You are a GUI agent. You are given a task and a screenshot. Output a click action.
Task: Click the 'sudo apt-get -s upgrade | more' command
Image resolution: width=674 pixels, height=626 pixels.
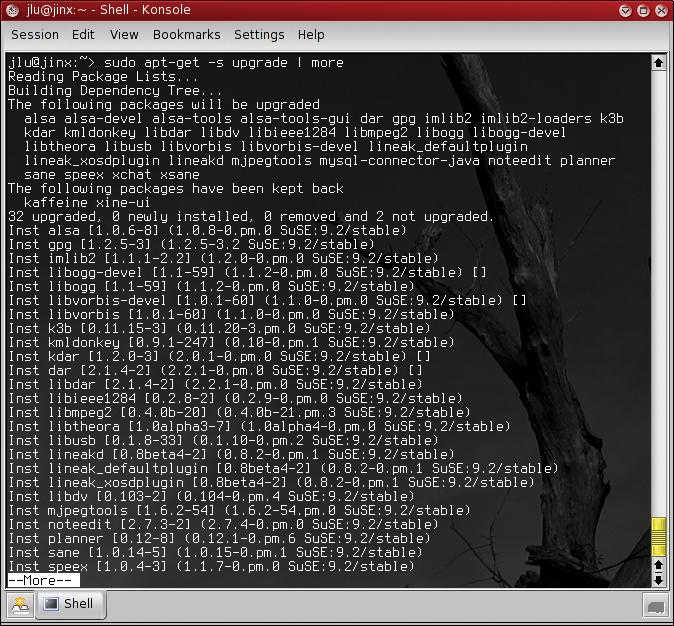pyautogui.click(x=224, y=63)
